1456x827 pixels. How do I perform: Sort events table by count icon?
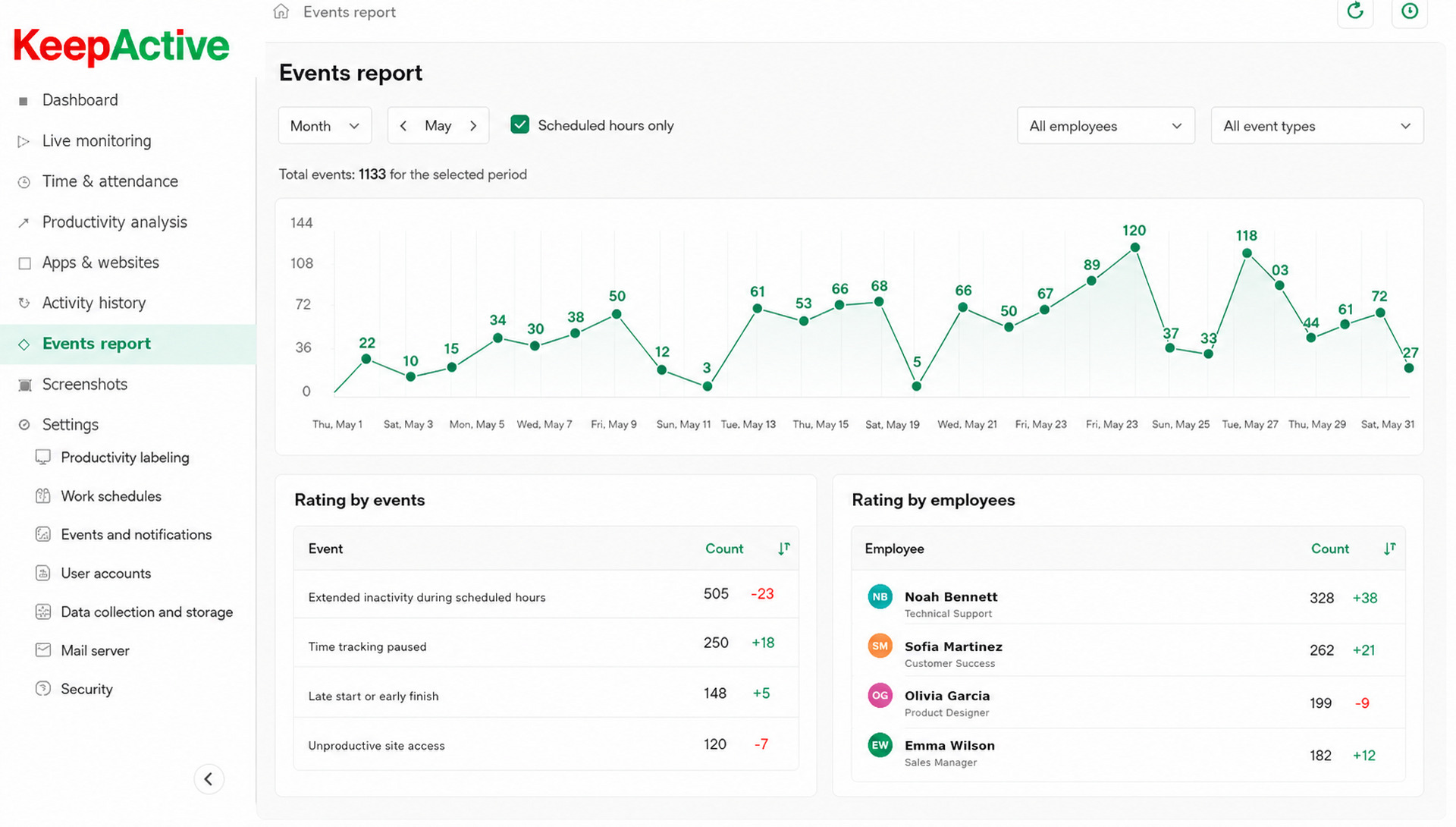784,549
